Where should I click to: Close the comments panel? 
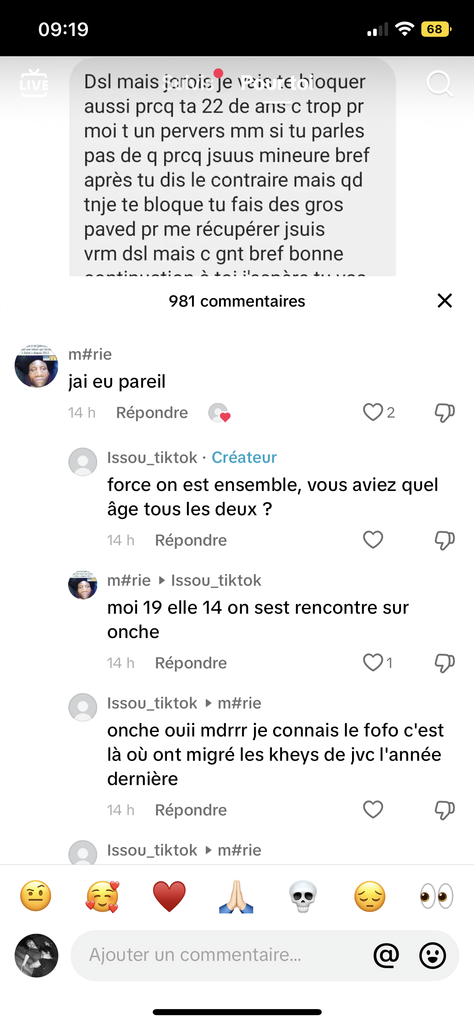tap(445, 300)
